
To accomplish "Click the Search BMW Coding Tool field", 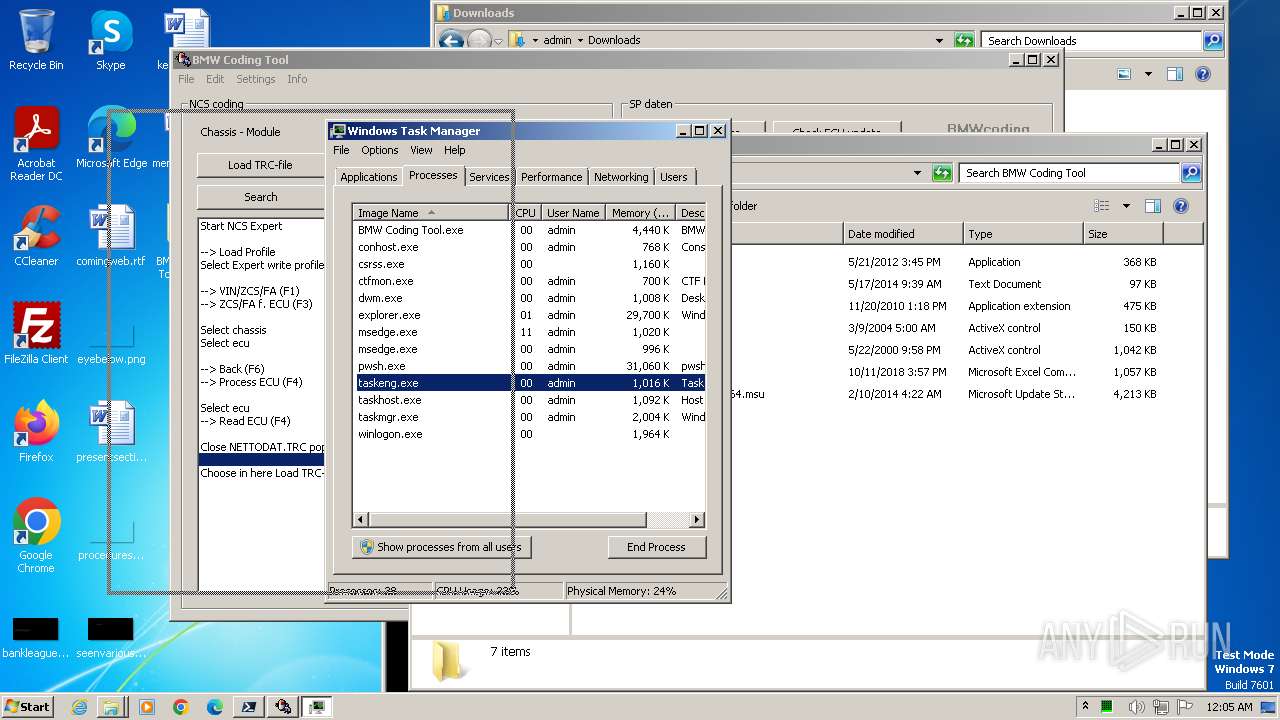I will (x=1069, y=173).
